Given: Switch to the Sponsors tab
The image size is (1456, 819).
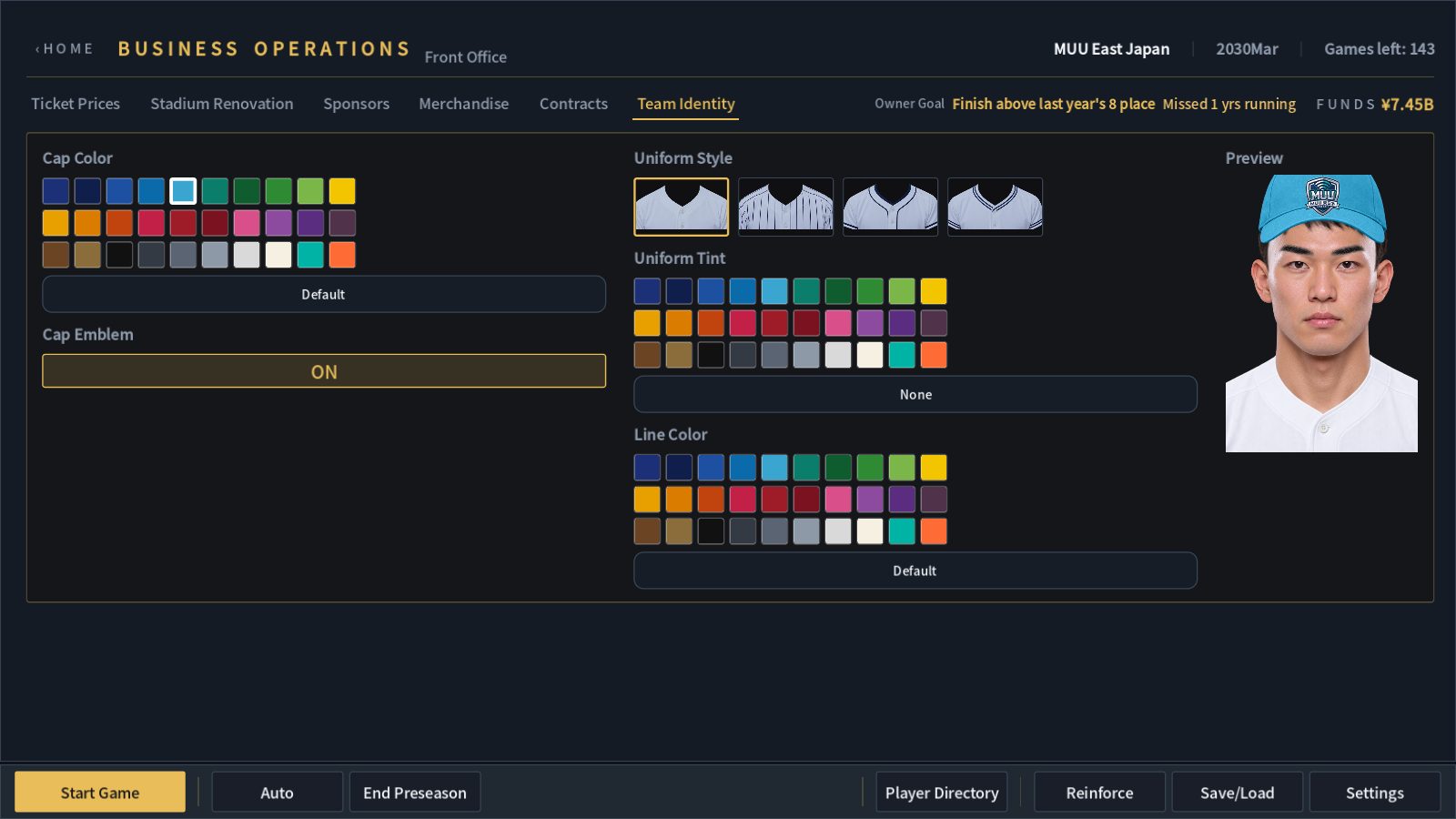Looking at the screenshot, I should [x=357, y=104].
